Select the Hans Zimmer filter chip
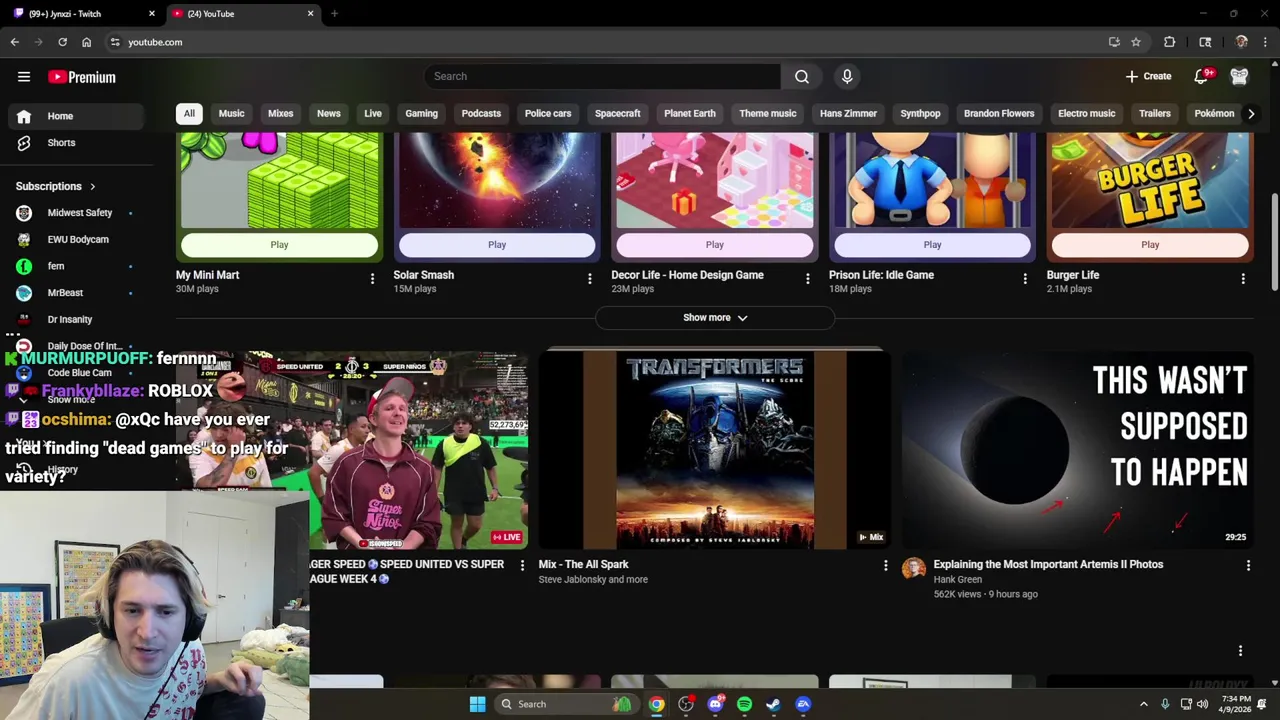Image resolution: width=1280 pixels, height=720 pixels. pyautogui.click(x=848, y=113)
